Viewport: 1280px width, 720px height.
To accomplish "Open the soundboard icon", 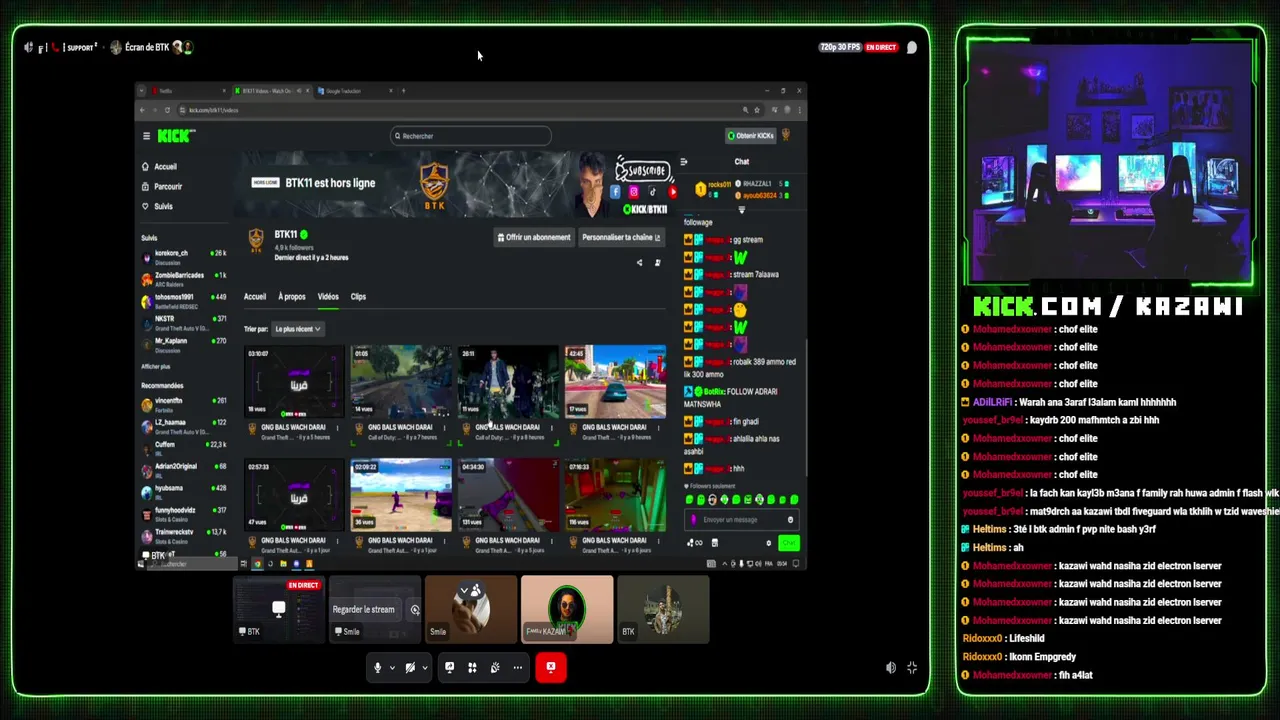I will click(x=495, y=667).
